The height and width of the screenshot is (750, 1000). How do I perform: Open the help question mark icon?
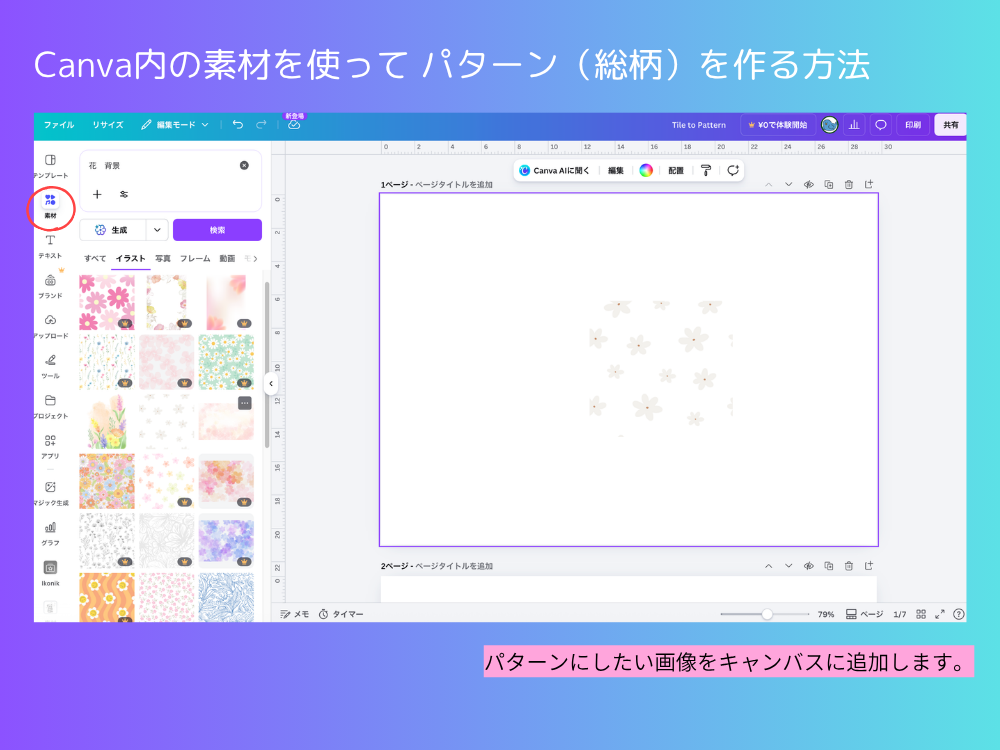959,614
